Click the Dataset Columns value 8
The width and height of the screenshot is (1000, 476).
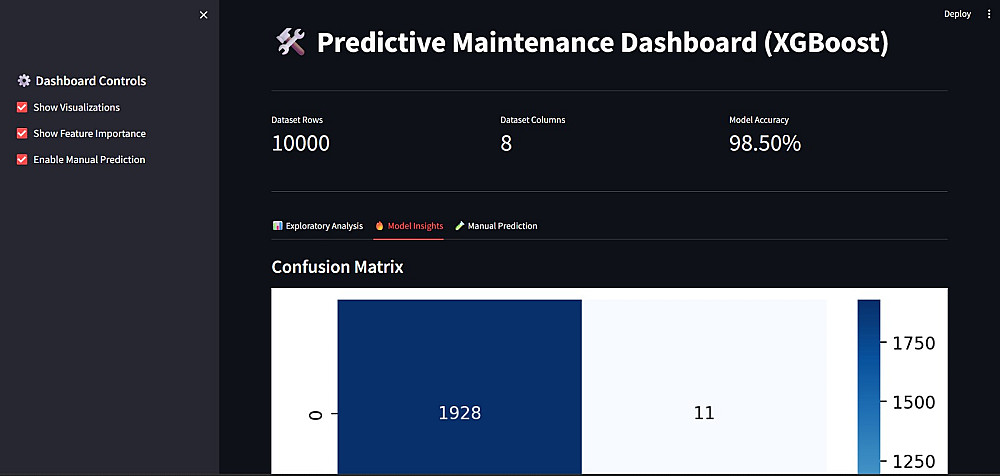pos(506,144)
